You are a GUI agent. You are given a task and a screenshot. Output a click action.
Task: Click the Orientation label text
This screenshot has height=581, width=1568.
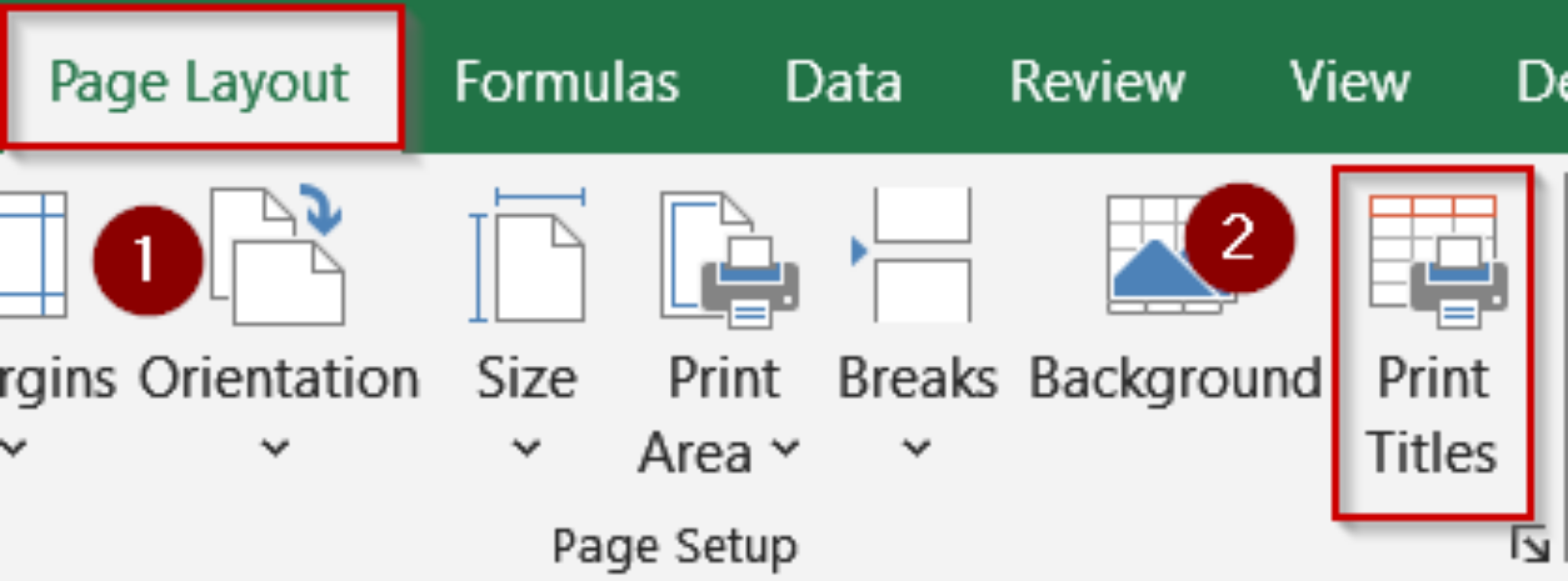pos(279,378)
